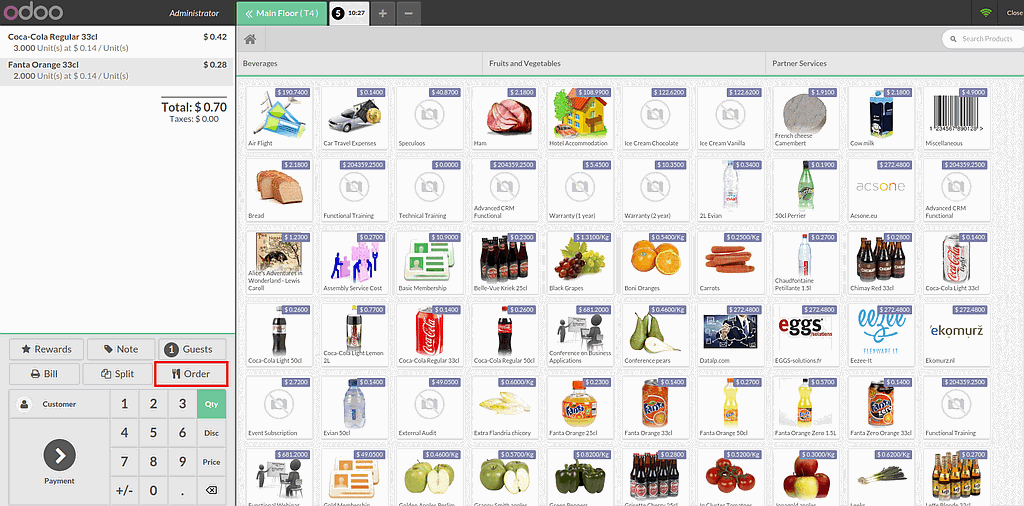Switch numpad to Disc mode
The image size is (1024, 506).
(x=211, y=433)
